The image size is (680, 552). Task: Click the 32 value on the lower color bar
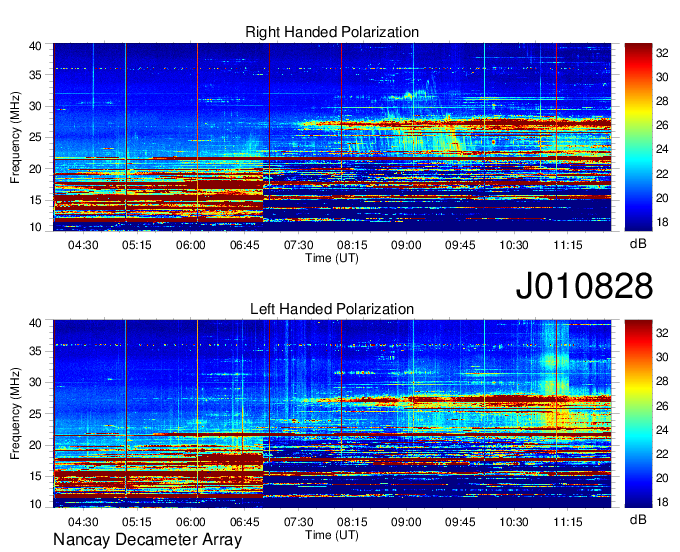[662, 333]
